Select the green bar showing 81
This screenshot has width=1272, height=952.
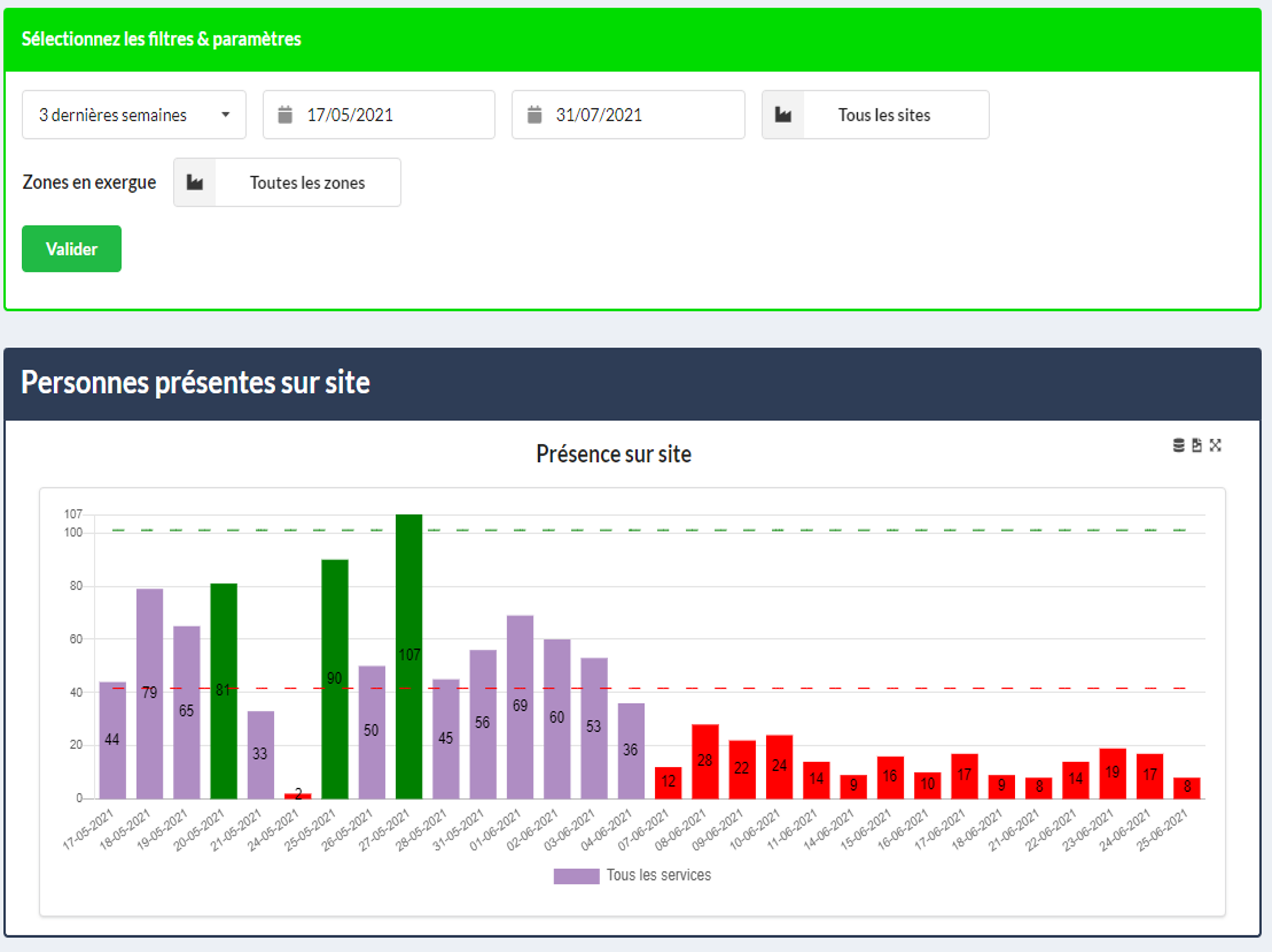[x=224, y=692]
